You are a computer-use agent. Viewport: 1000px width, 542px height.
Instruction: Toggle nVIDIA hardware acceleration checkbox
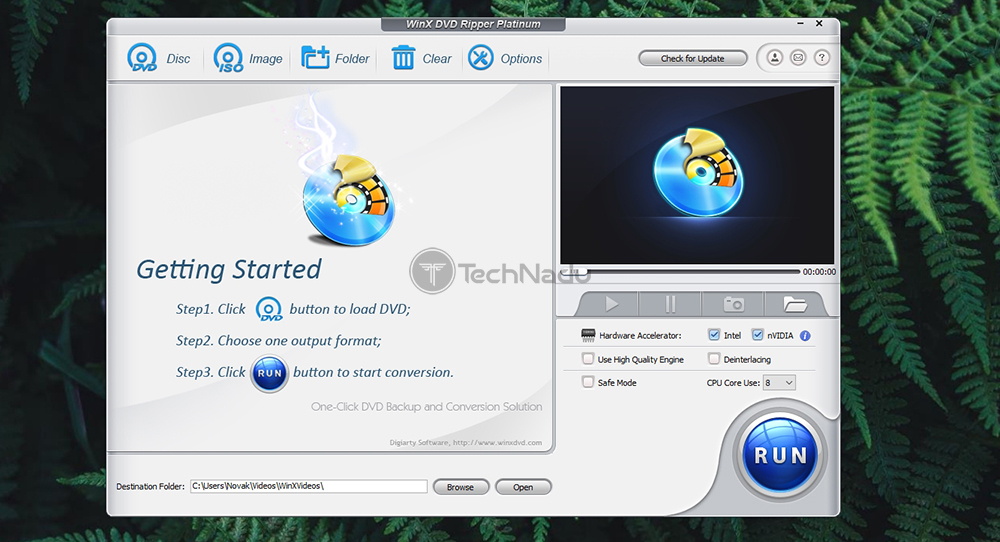coord(757,335)
